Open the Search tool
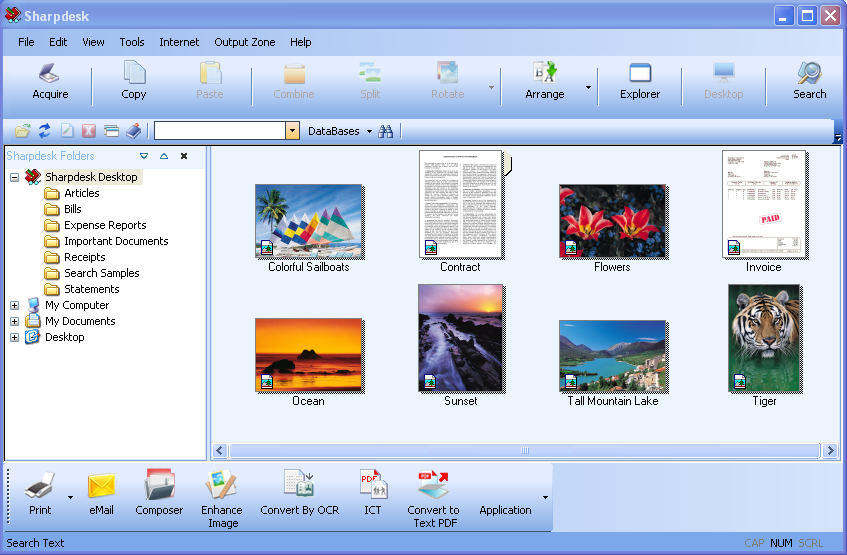847x555 pixels. (809, 73)
